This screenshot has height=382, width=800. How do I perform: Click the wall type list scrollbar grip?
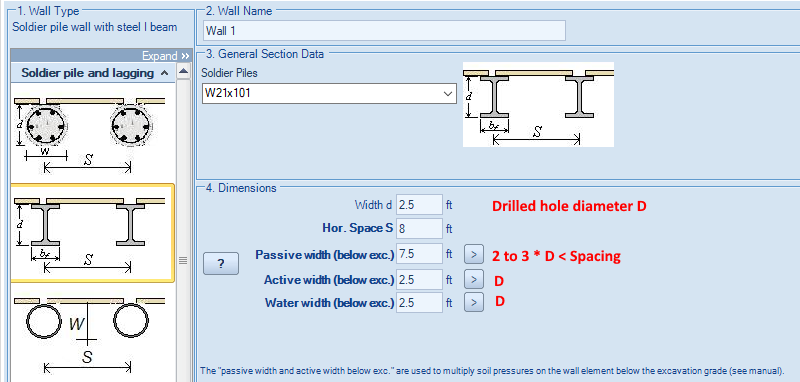[x=184, y=261]
